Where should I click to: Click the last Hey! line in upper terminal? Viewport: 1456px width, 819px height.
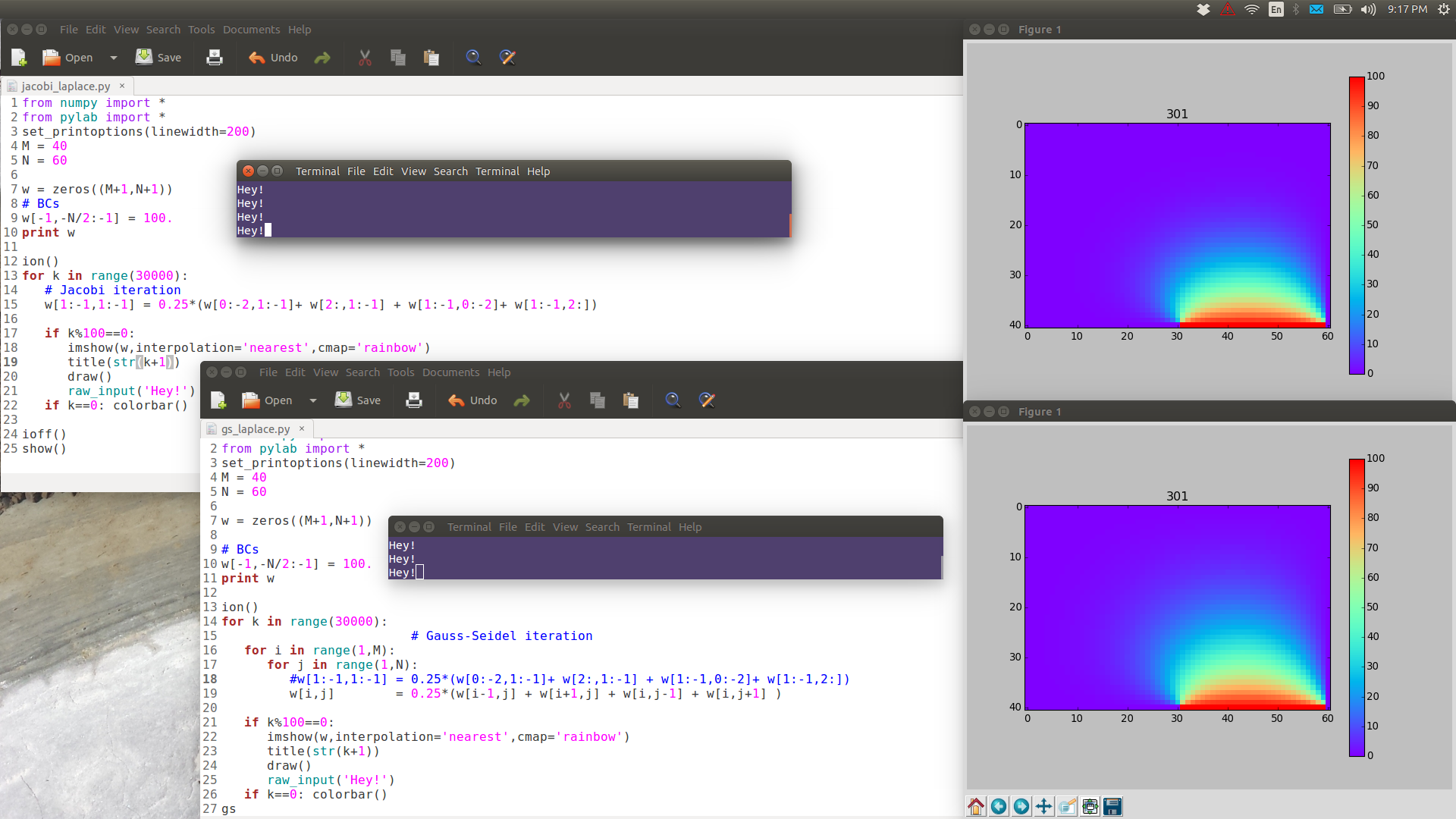coord(250,231)
